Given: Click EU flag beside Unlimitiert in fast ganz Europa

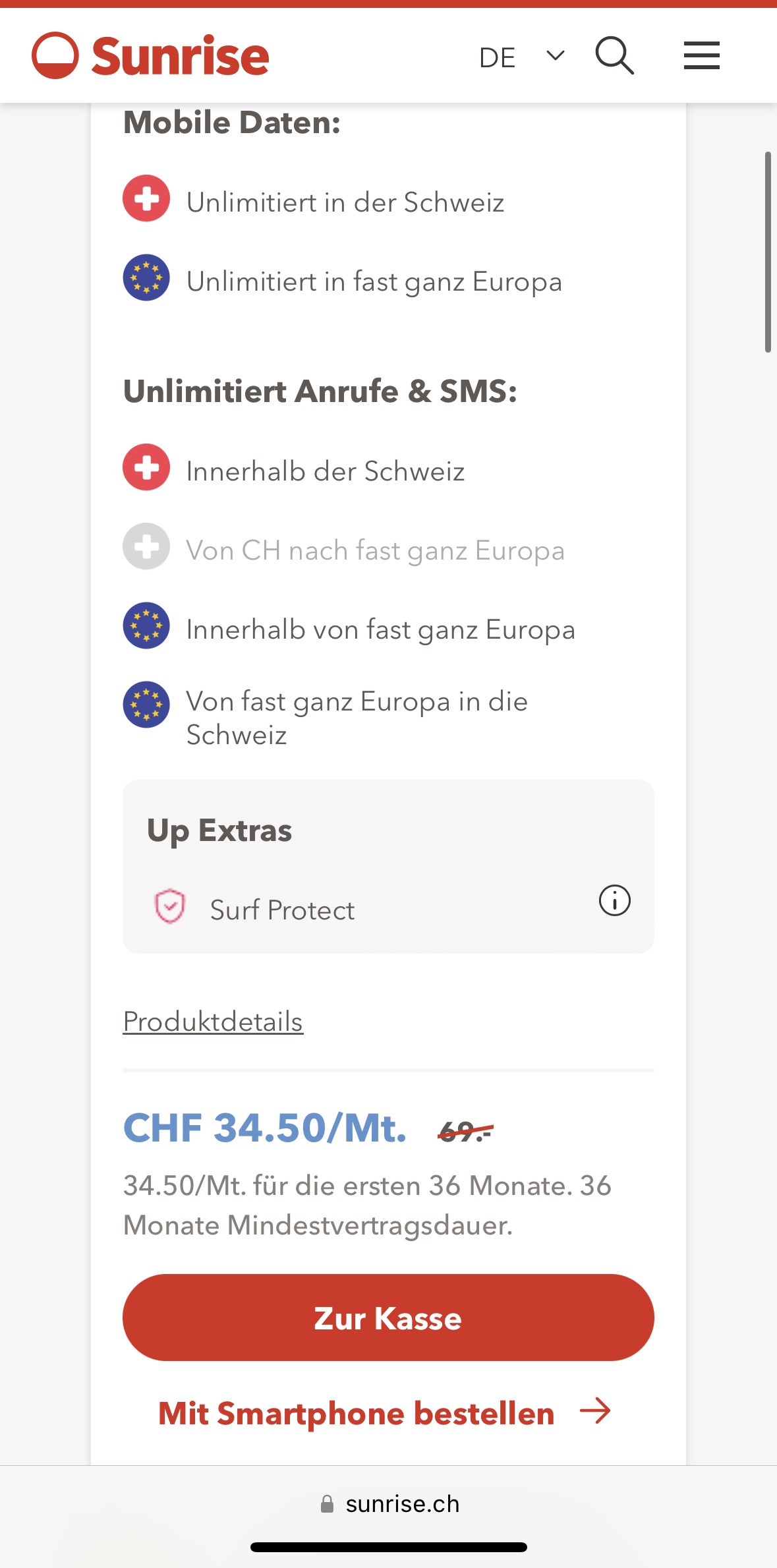Looking at the screenshot, I should click(146, 277).
